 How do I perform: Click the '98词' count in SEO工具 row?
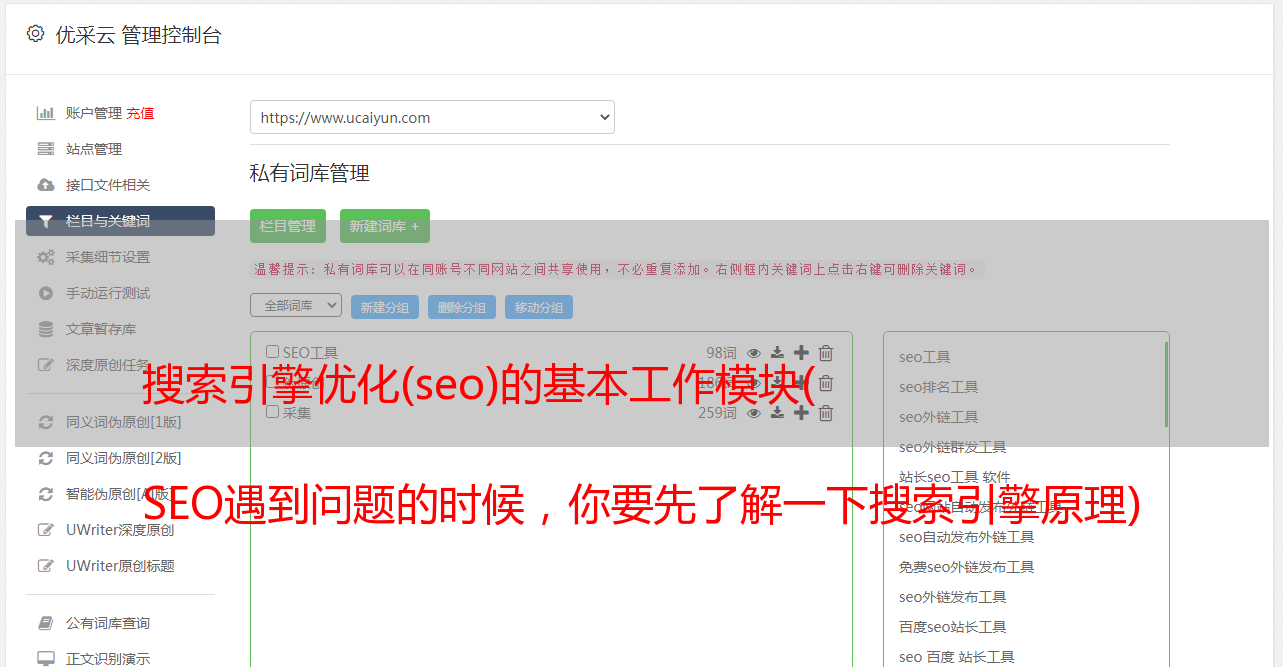(x=721, y=353)
